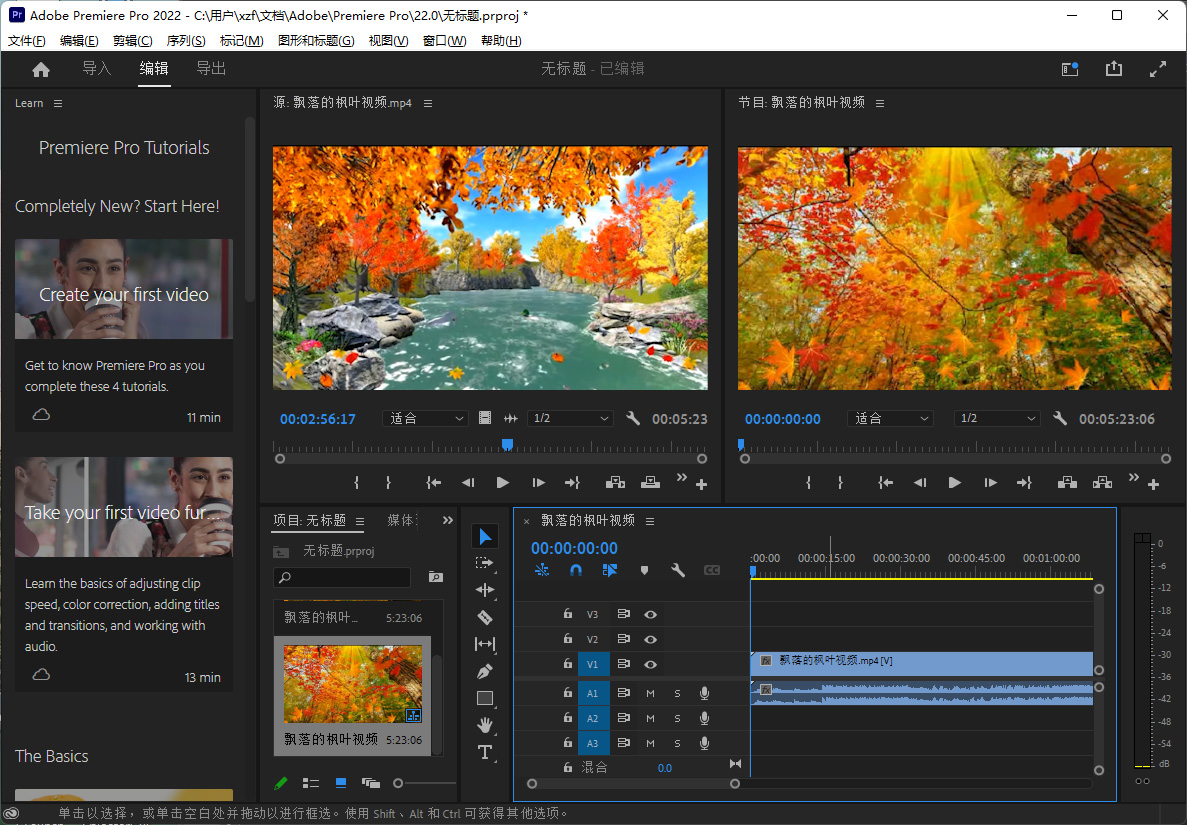Click the Project panel zoom slider handle
The width and height of the screenshot is (1187, 825).
click(398, 783)
